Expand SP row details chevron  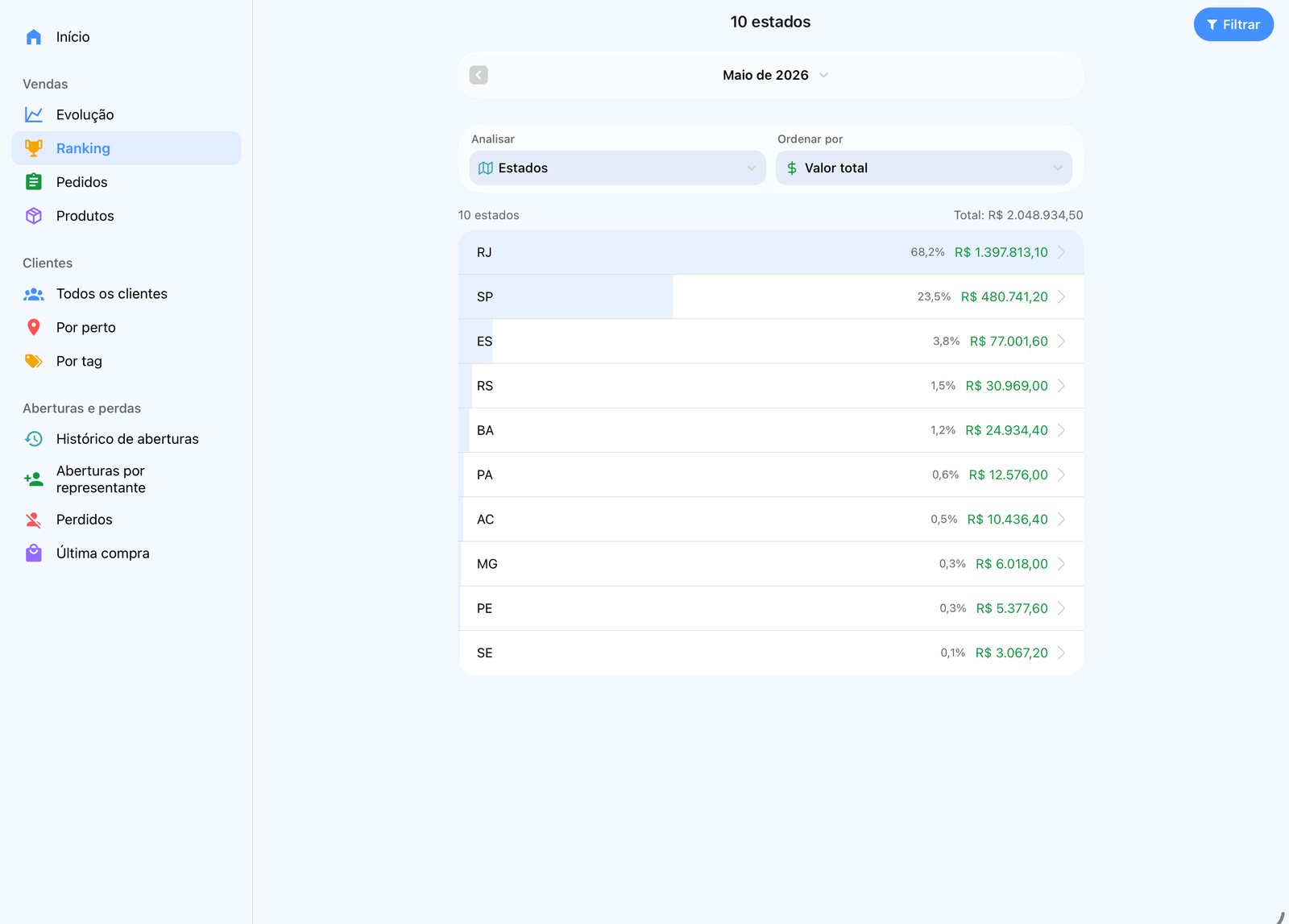[x=1062, y=296]
